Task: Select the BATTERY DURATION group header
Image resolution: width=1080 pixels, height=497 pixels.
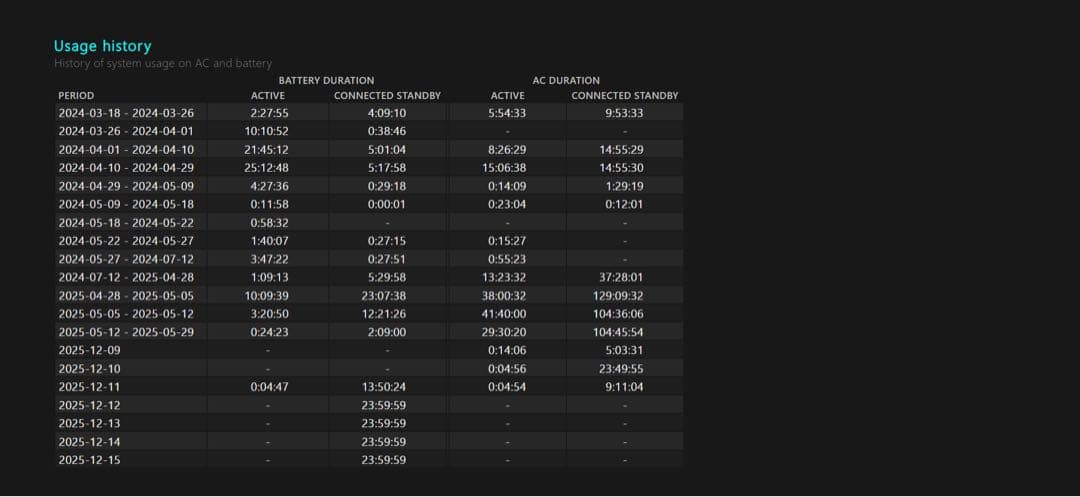Action: [x=326, y=80]
